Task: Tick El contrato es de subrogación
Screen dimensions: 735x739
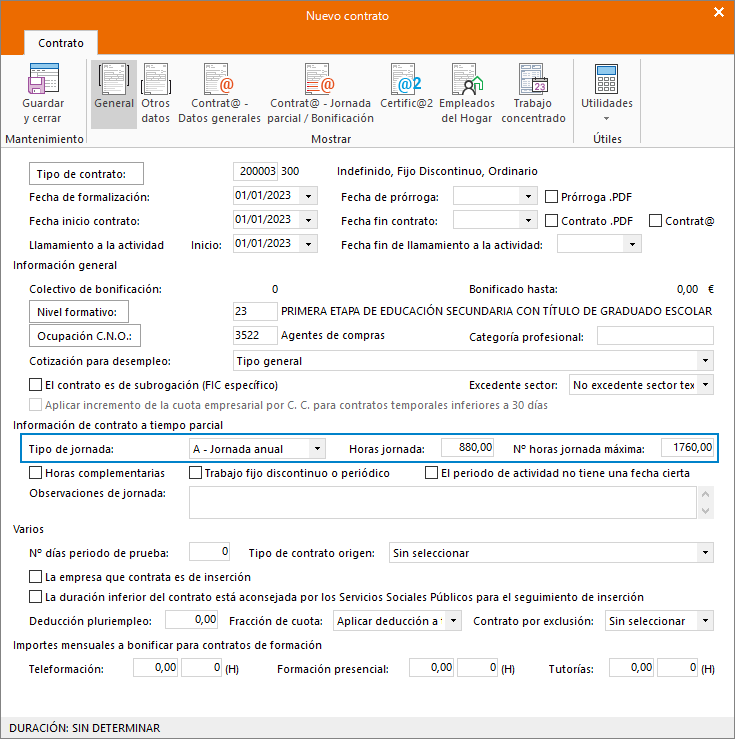Action: tap(37, 385)
